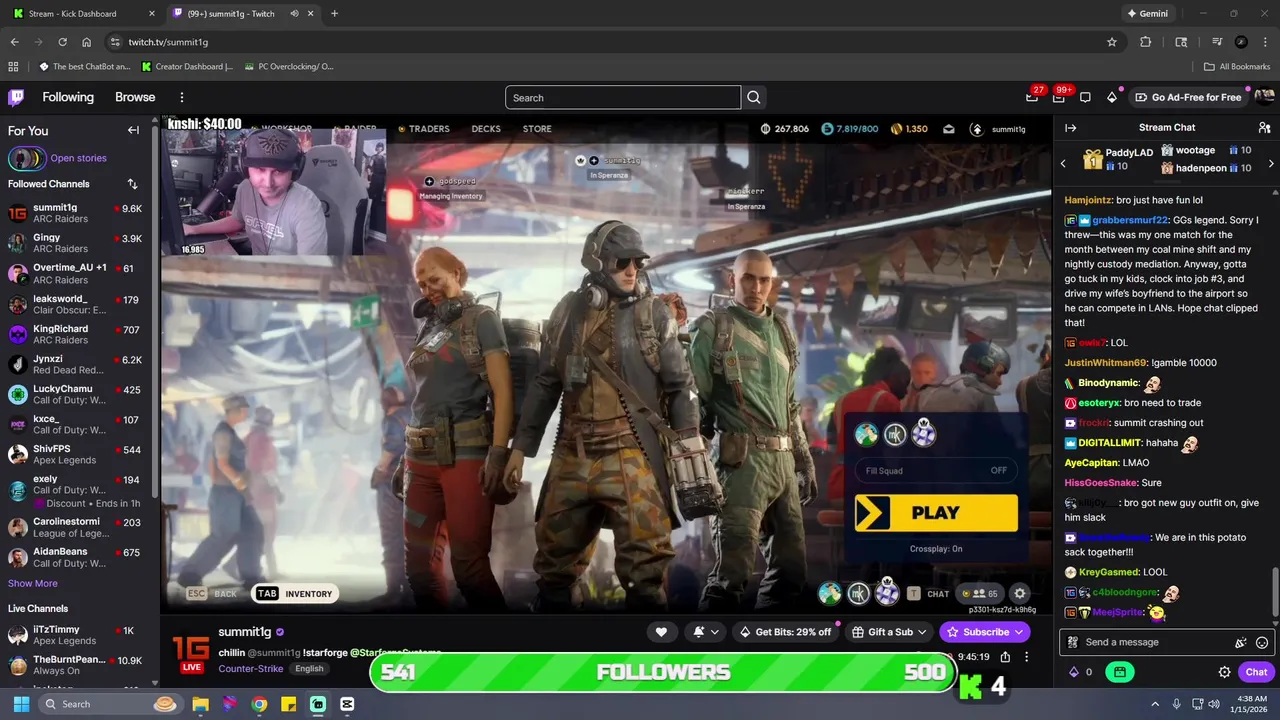
Task: Open the Whispers icon
Action: point(1085,97)
